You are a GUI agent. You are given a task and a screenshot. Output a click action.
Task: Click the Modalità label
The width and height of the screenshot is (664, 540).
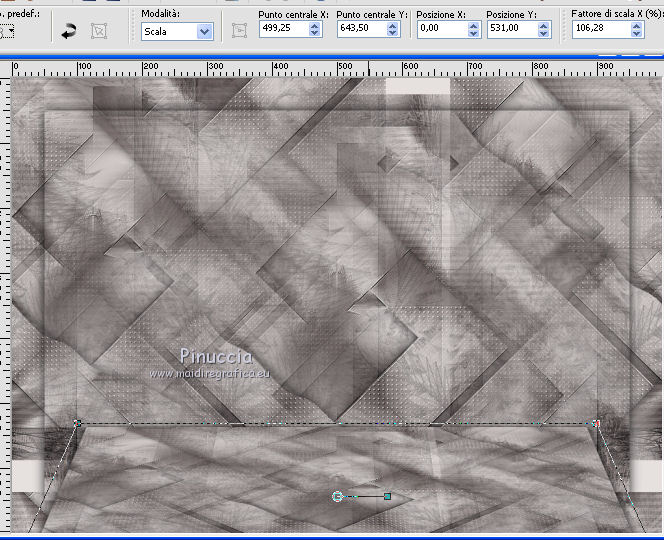(160, 14)
